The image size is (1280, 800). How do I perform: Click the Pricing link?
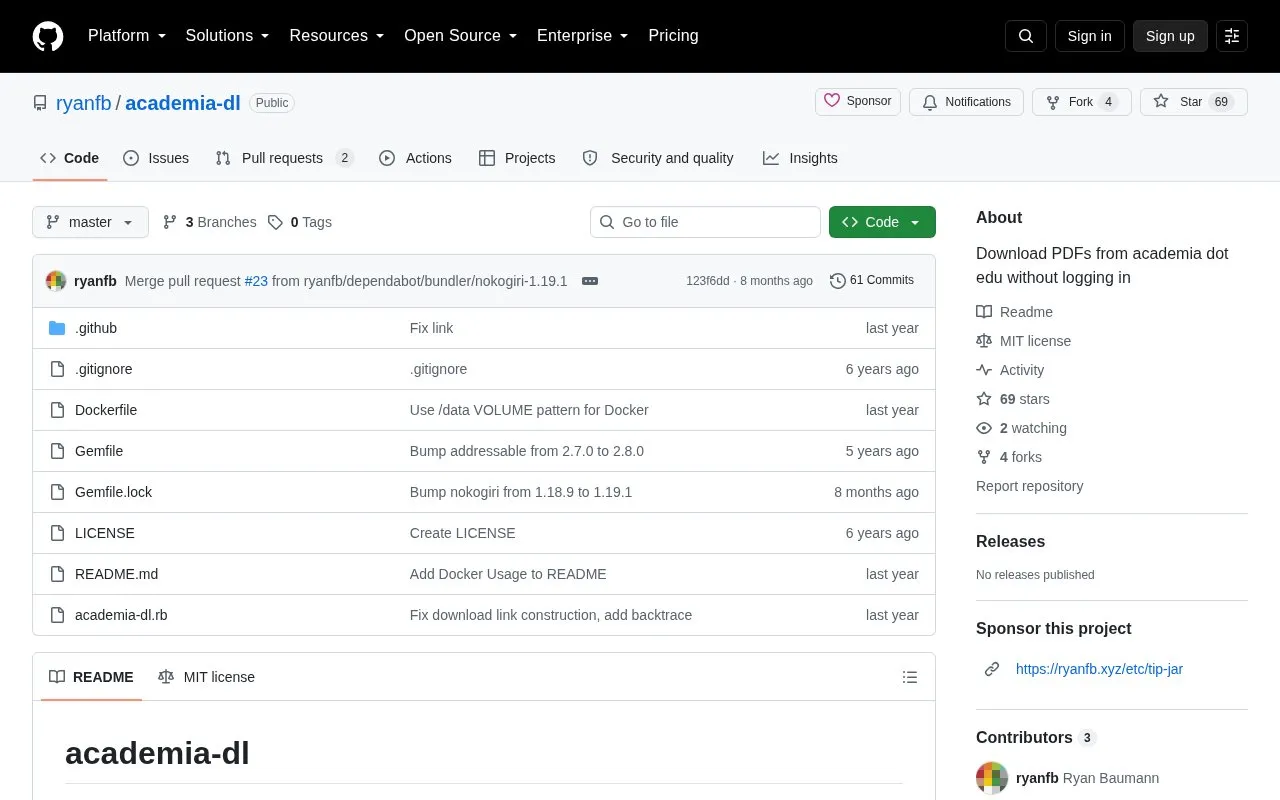coord(673,36)
